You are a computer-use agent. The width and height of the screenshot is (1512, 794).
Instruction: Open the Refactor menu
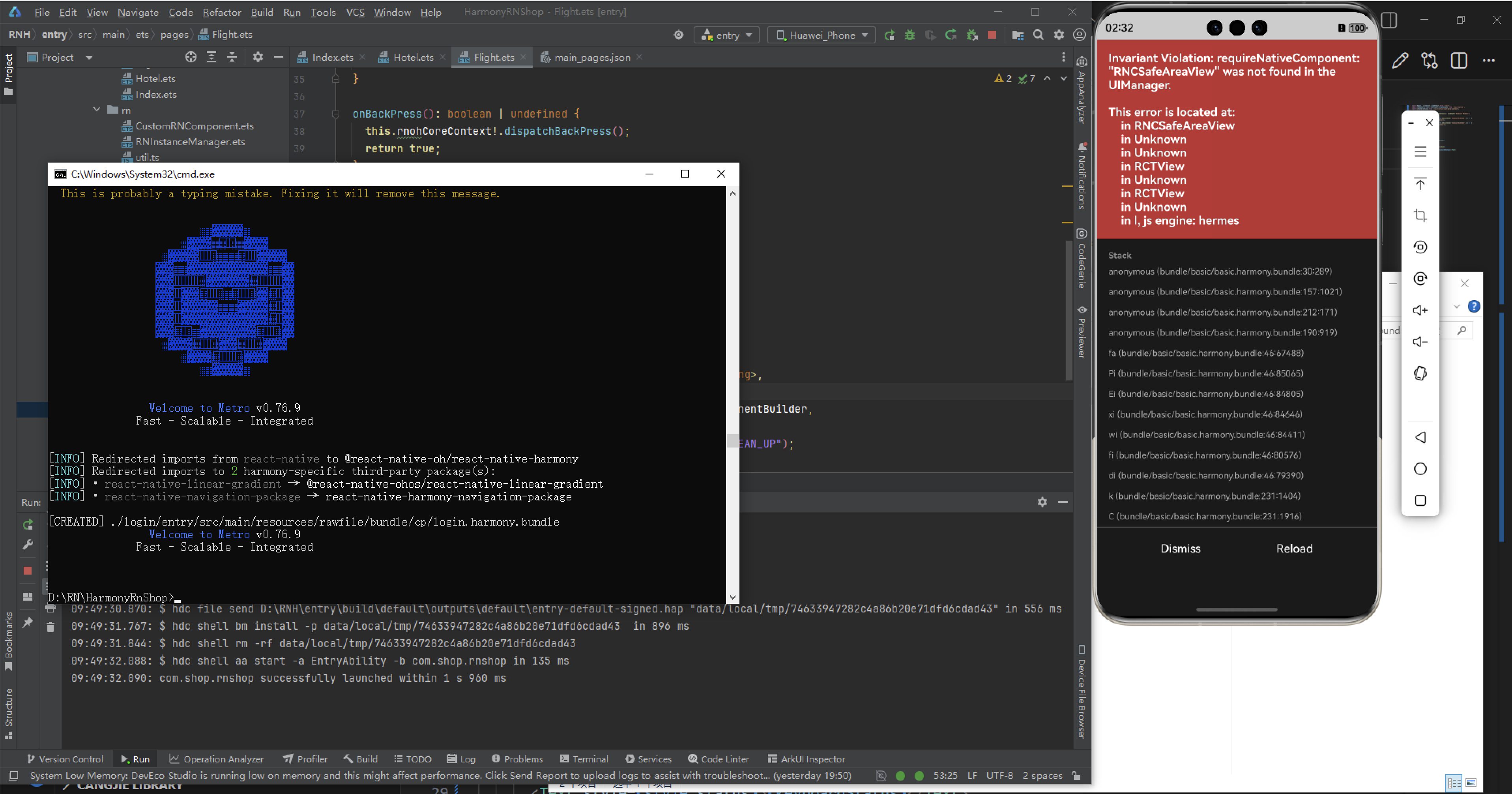221,12
